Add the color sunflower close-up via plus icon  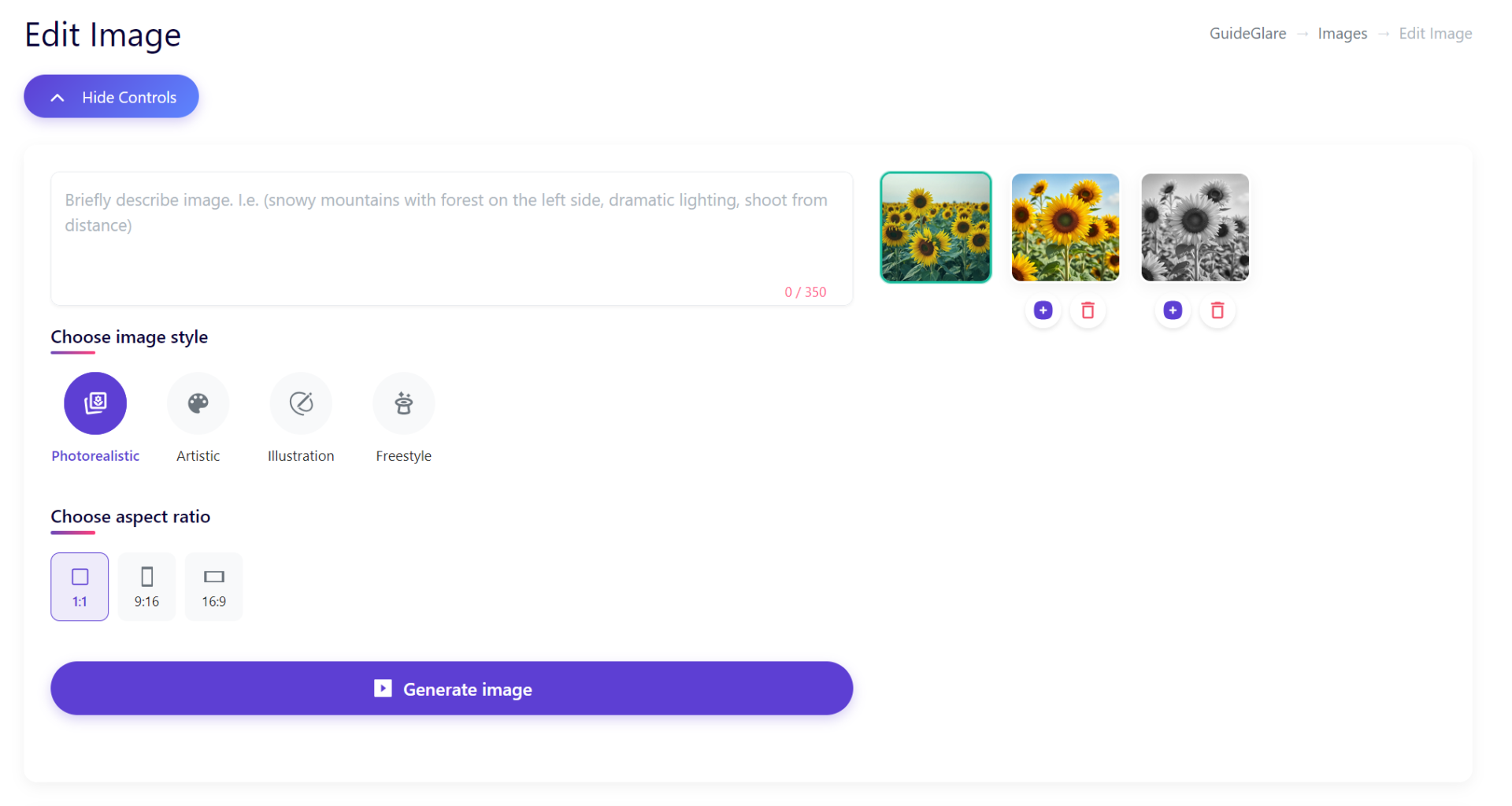click(1043, 310)
